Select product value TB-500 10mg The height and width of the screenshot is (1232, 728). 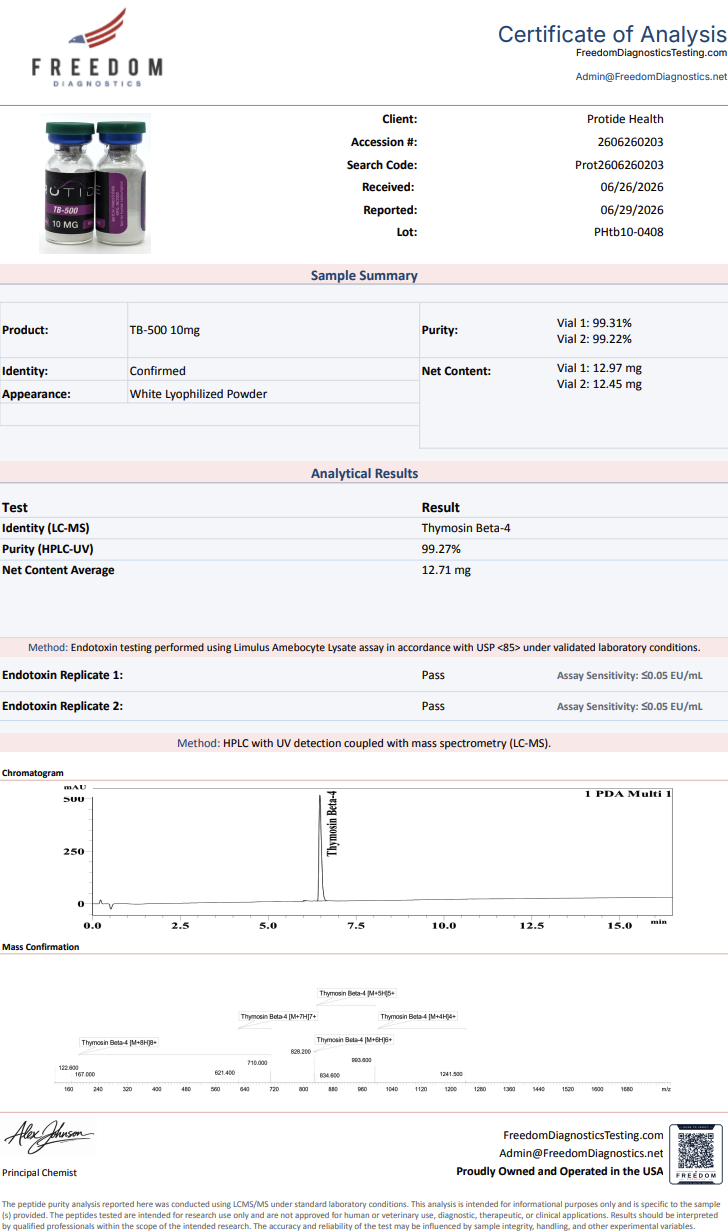[x=165, y=330]
